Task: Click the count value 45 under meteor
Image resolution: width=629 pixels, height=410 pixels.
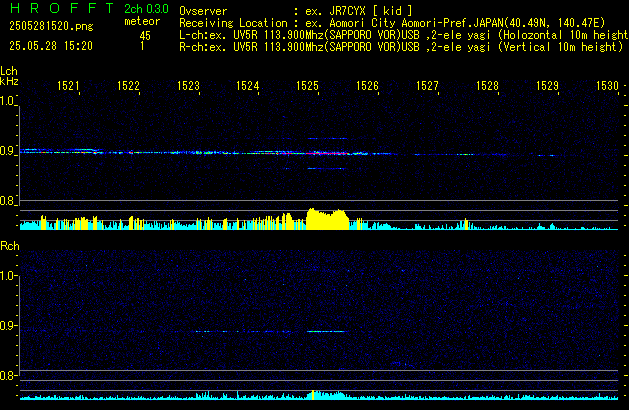Action: pos(145,36)
